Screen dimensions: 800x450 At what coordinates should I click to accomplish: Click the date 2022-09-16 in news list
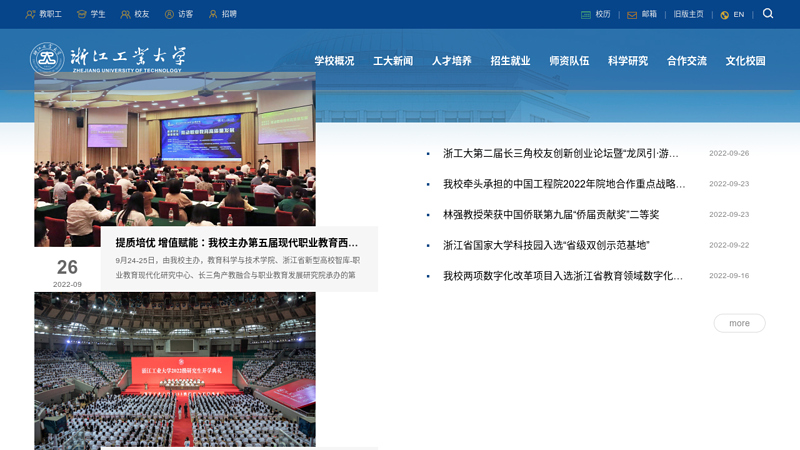tap(729, 276)
